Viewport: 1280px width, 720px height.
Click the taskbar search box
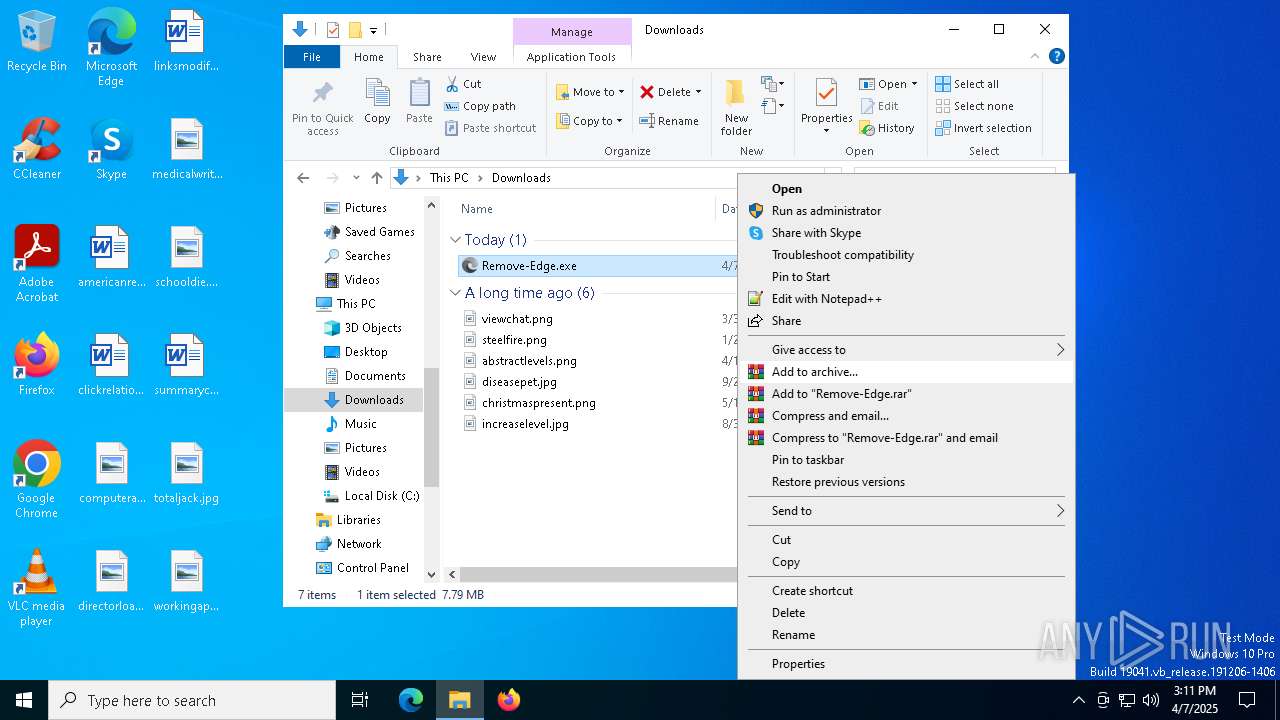192,700
